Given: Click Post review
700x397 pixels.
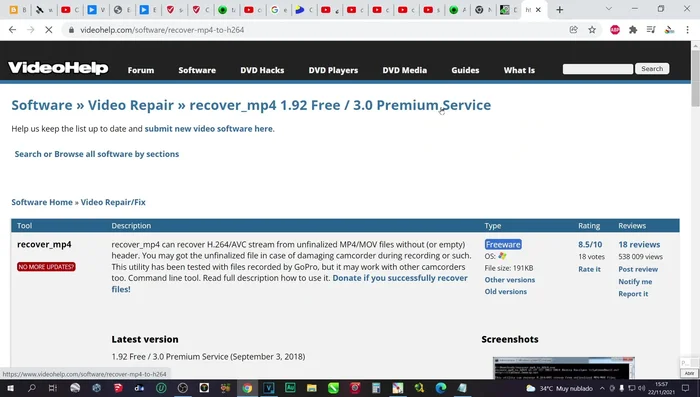Looking at the screenshot, I should 638,269.
